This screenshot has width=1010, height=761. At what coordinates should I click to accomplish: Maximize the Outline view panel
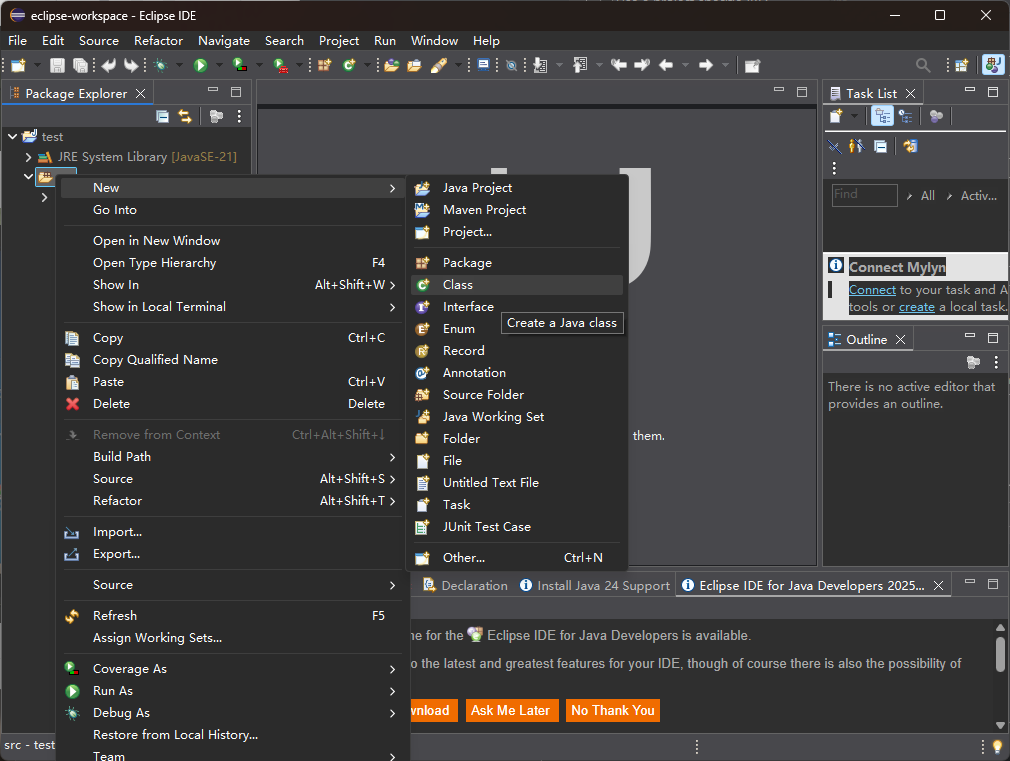(993, 337)
